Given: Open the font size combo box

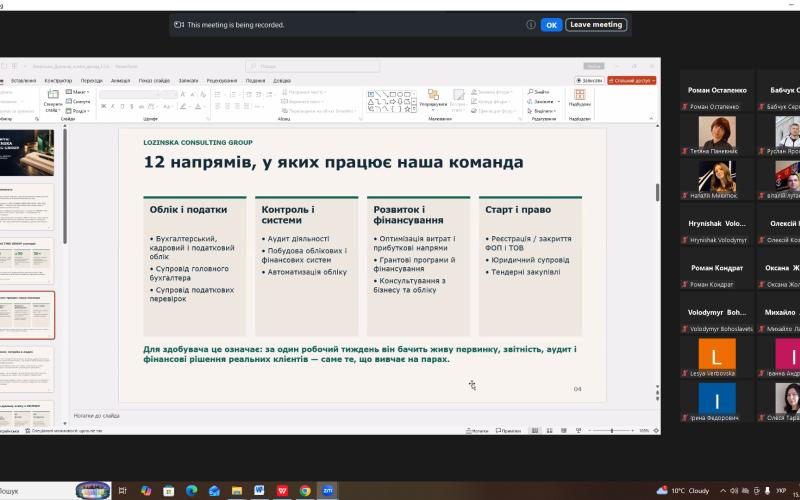Looking at the screenshot, I should tap(169, 94).
